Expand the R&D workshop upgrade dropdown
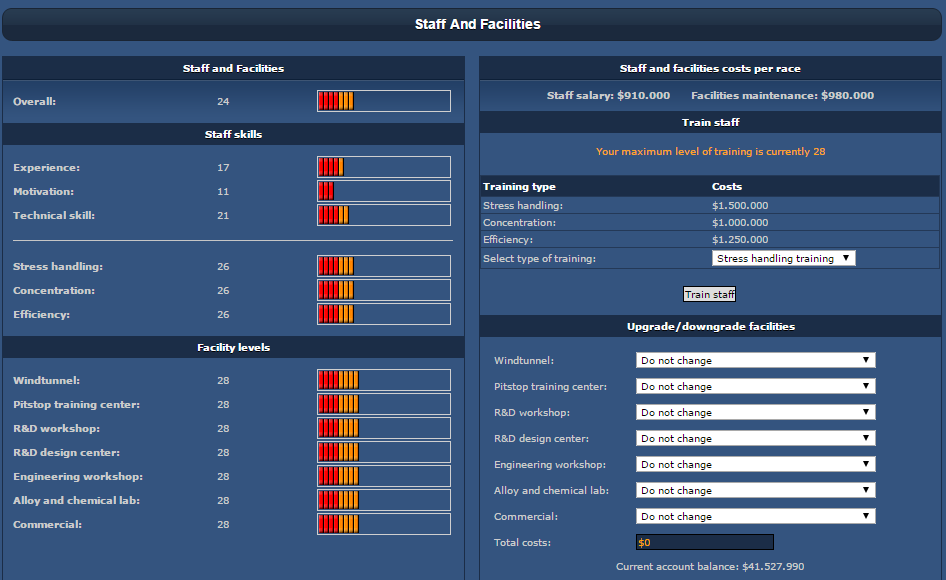946x580 pixels. (x=755, y=412)
